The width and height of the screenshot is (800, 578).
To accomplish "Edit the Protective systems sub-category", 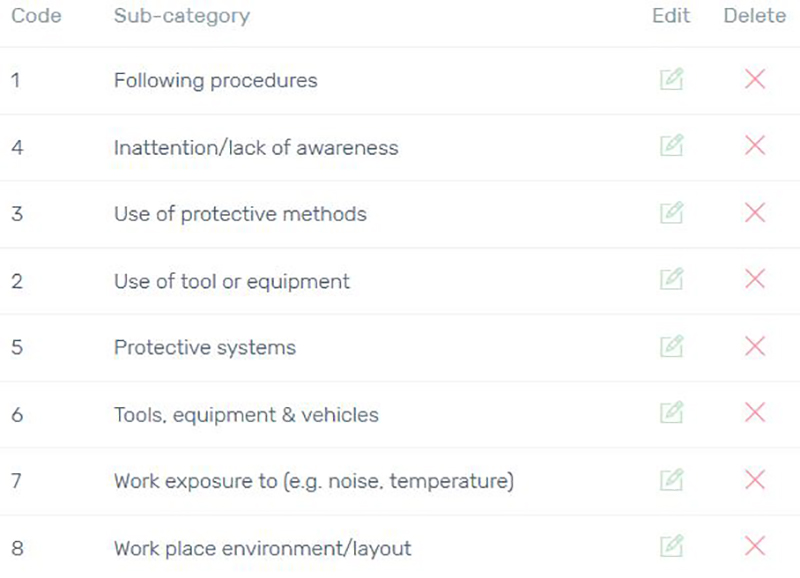I will pos(671,346).
